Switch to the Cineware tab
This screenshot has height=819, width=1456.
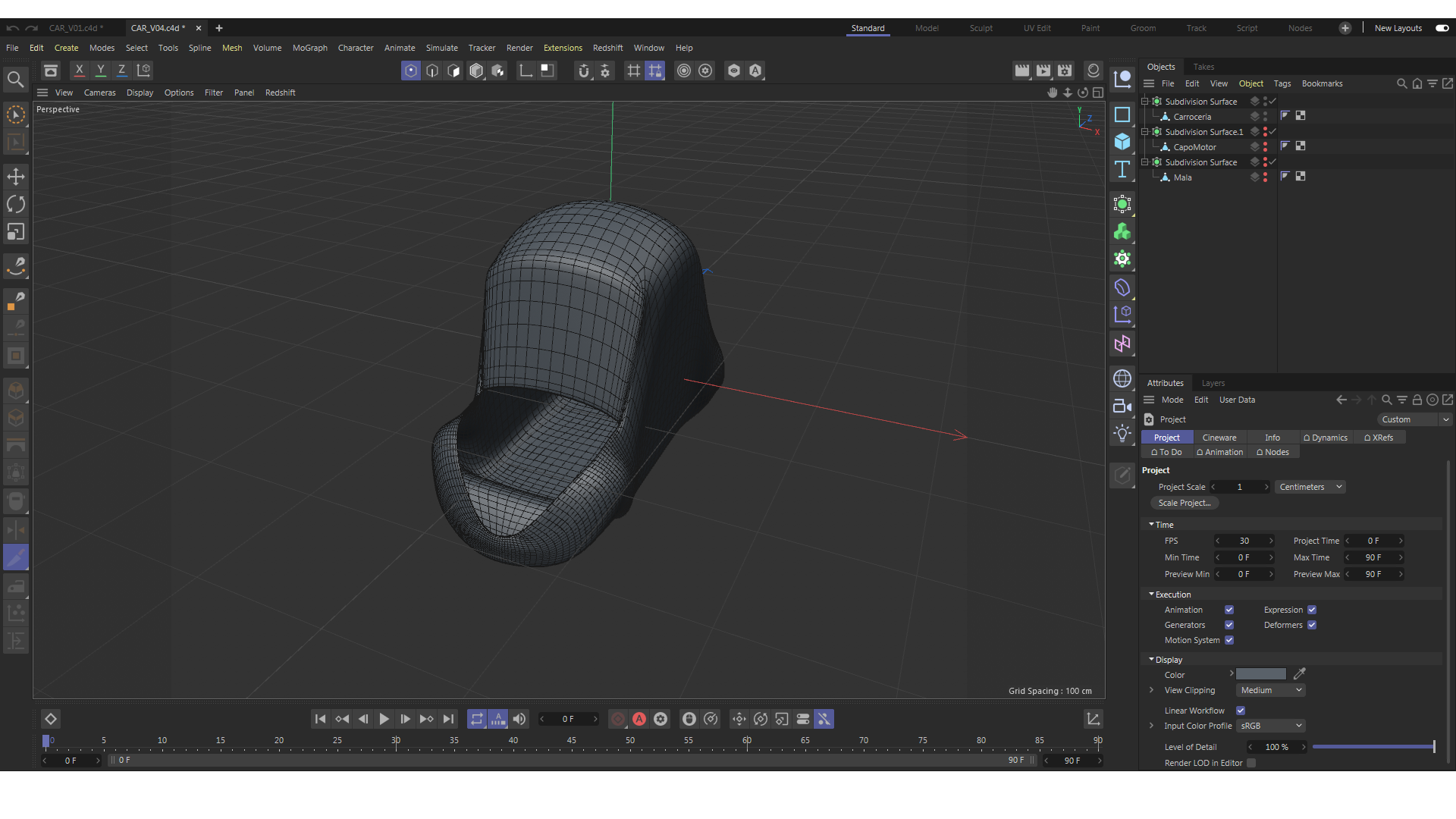(1219, 438)
